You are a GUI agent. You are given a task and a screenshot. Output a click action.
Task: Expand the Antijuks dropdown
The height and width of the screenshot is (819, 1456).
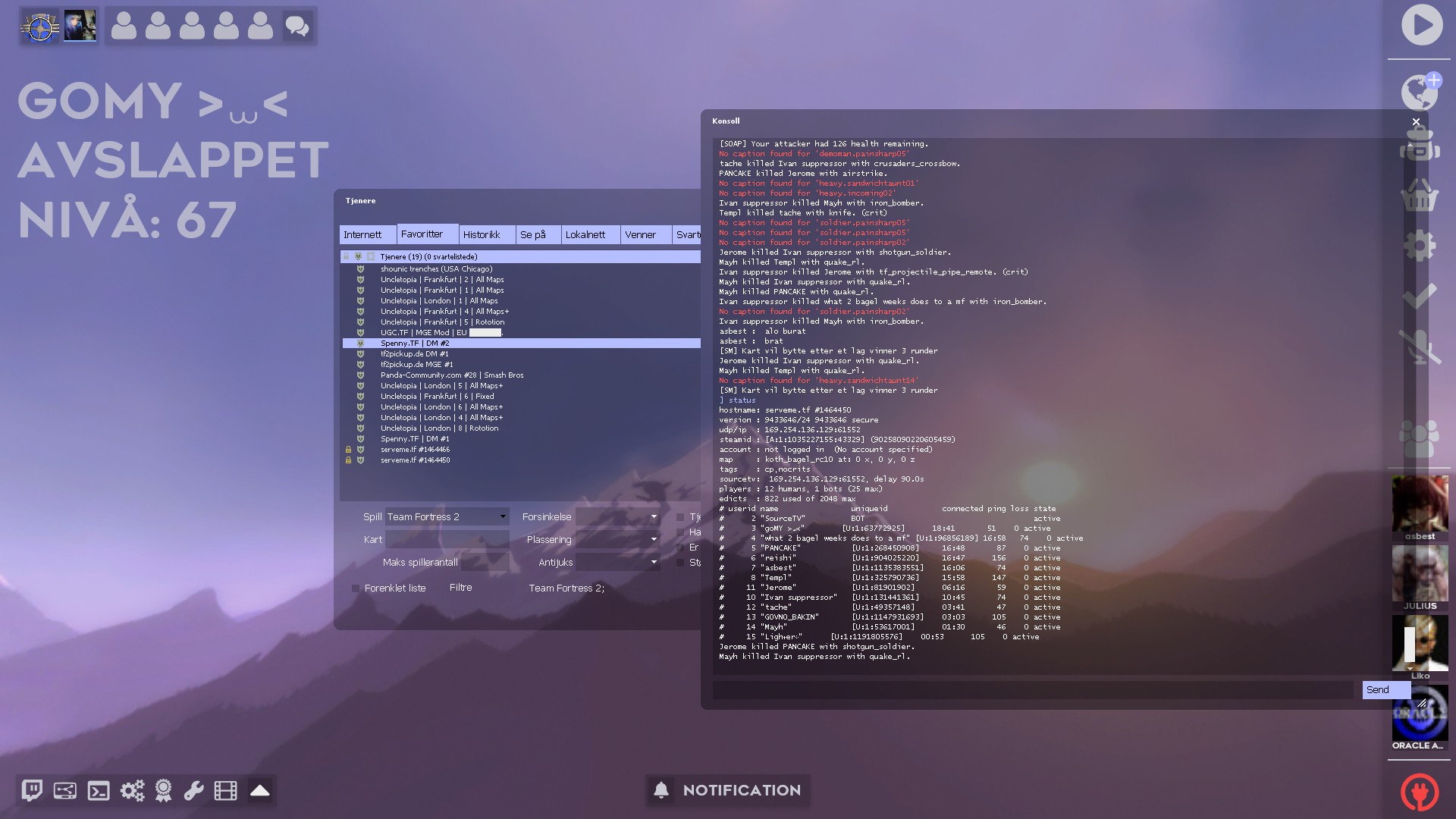617,563
